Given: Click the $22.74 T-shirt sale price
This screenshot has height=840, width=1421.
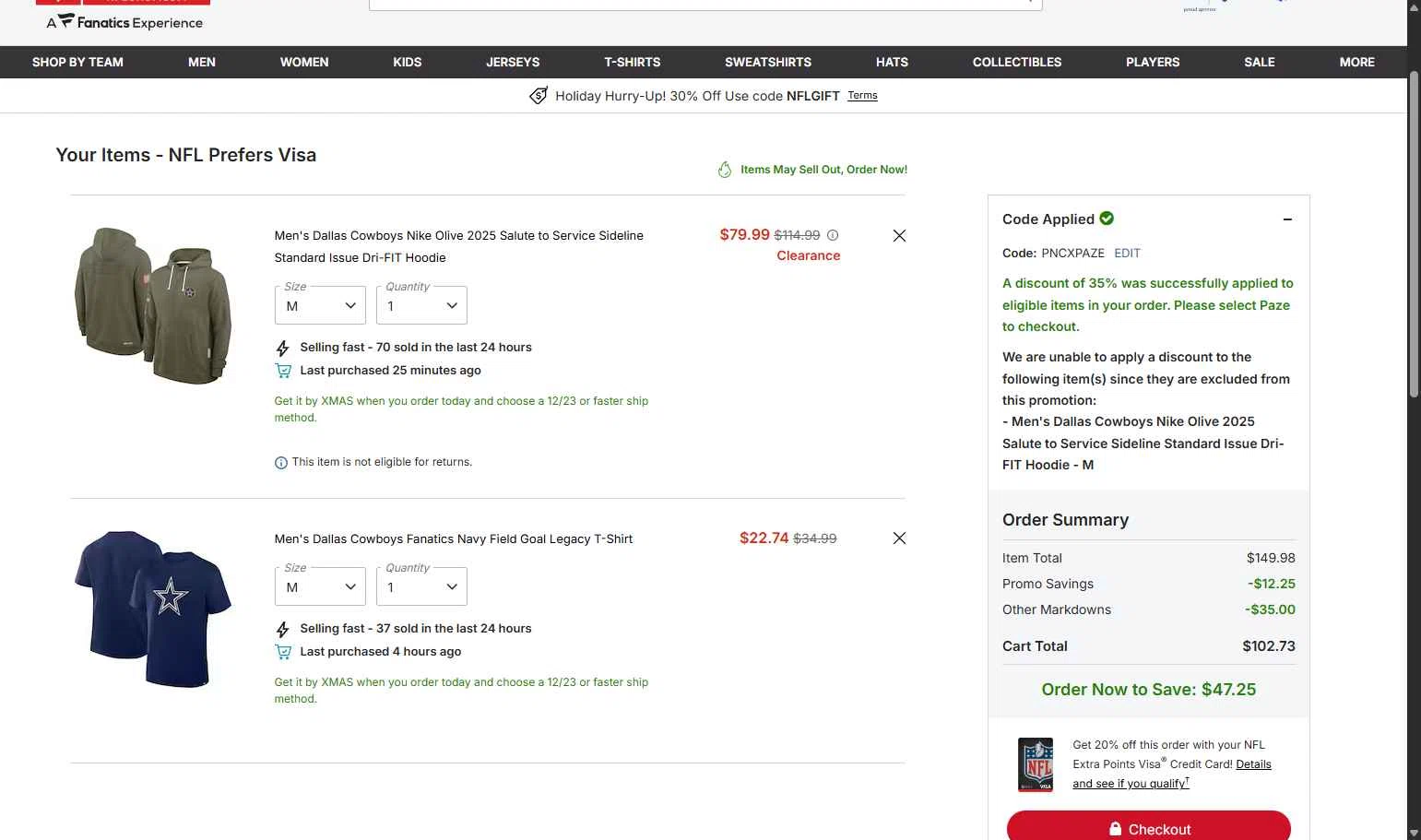Looking at the screenshot, I should (x=764, y=538).
